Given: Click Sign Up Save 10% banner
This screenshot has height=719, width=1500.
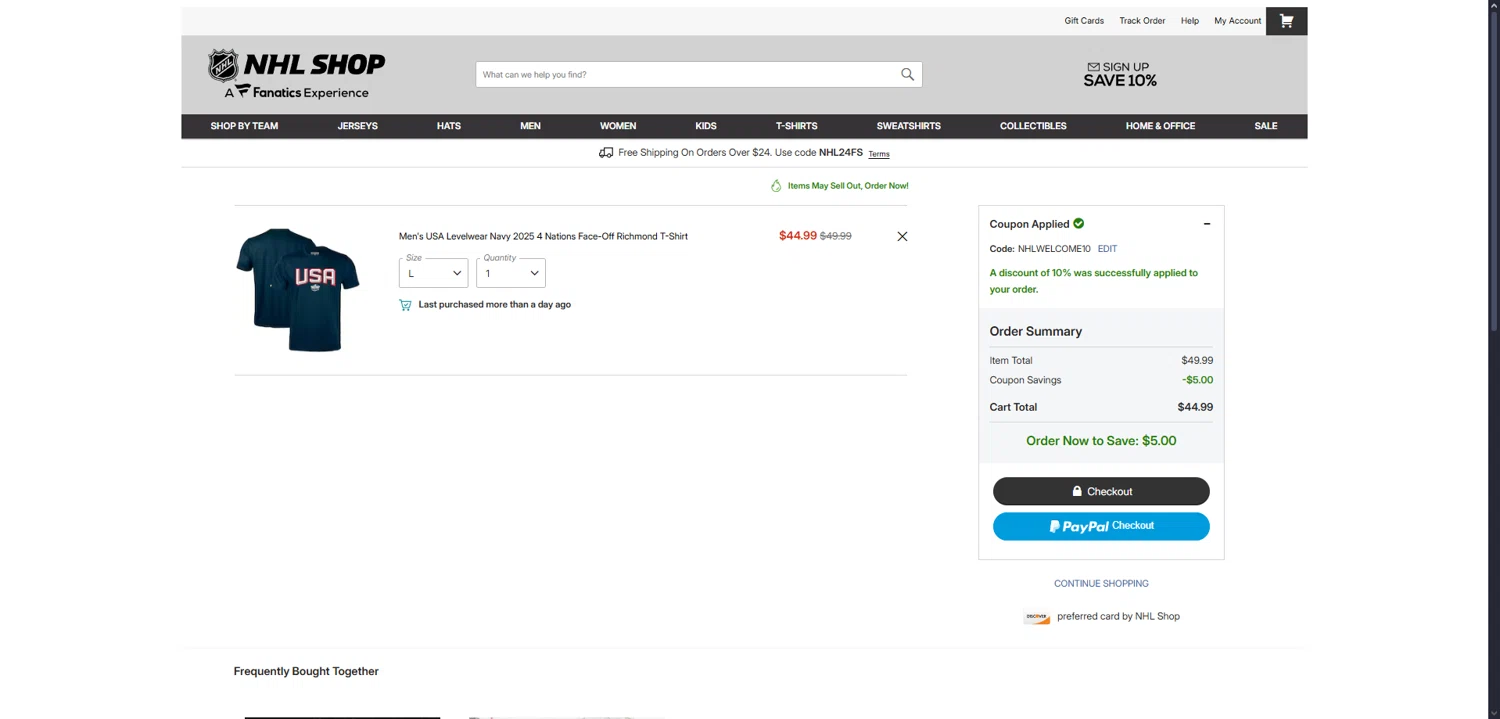Looking at the screenshot, I should click(x=1120, y=74).
